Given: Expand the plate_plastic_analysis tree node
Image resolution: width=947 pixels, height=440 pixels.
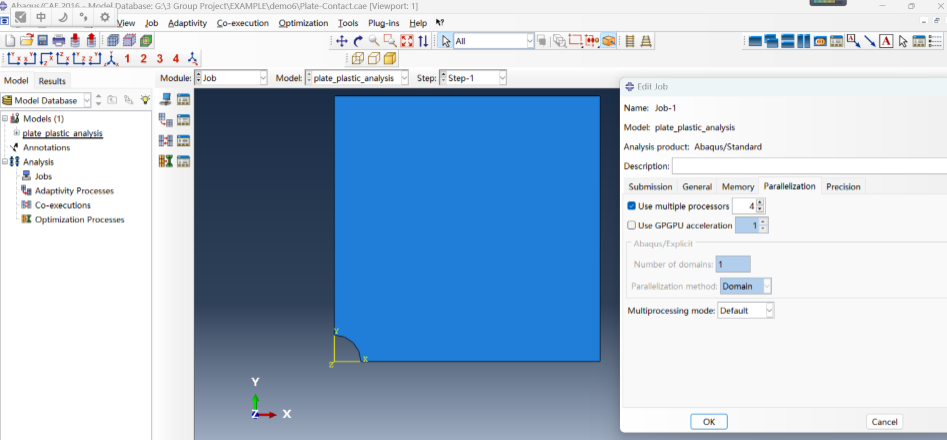Looking at the screenshot, I should tap(16, 133).
